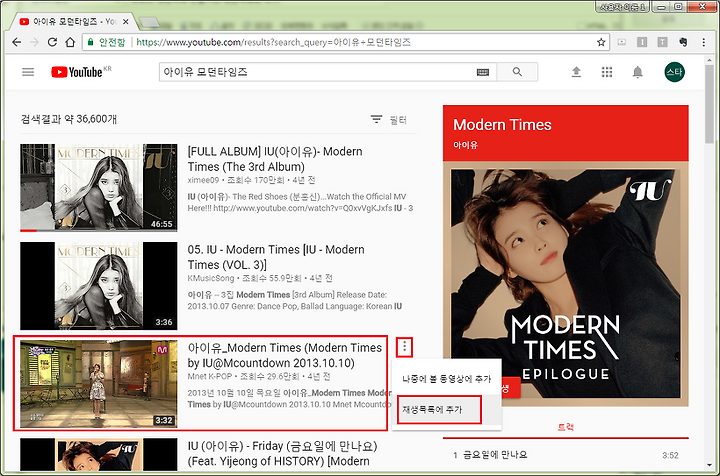Open IU Friday (금요일에 만나요) title link

282,454
